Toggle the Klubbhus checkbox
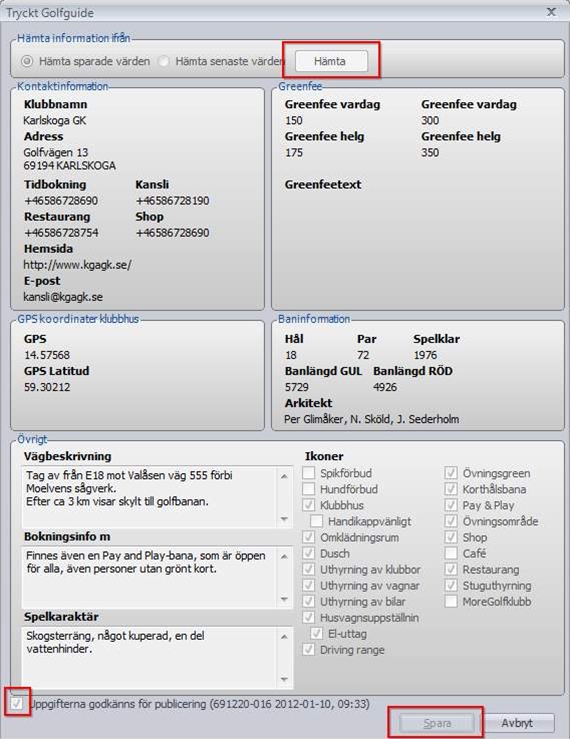Viewport: 570px width, 739px height. tap(309, 505)
